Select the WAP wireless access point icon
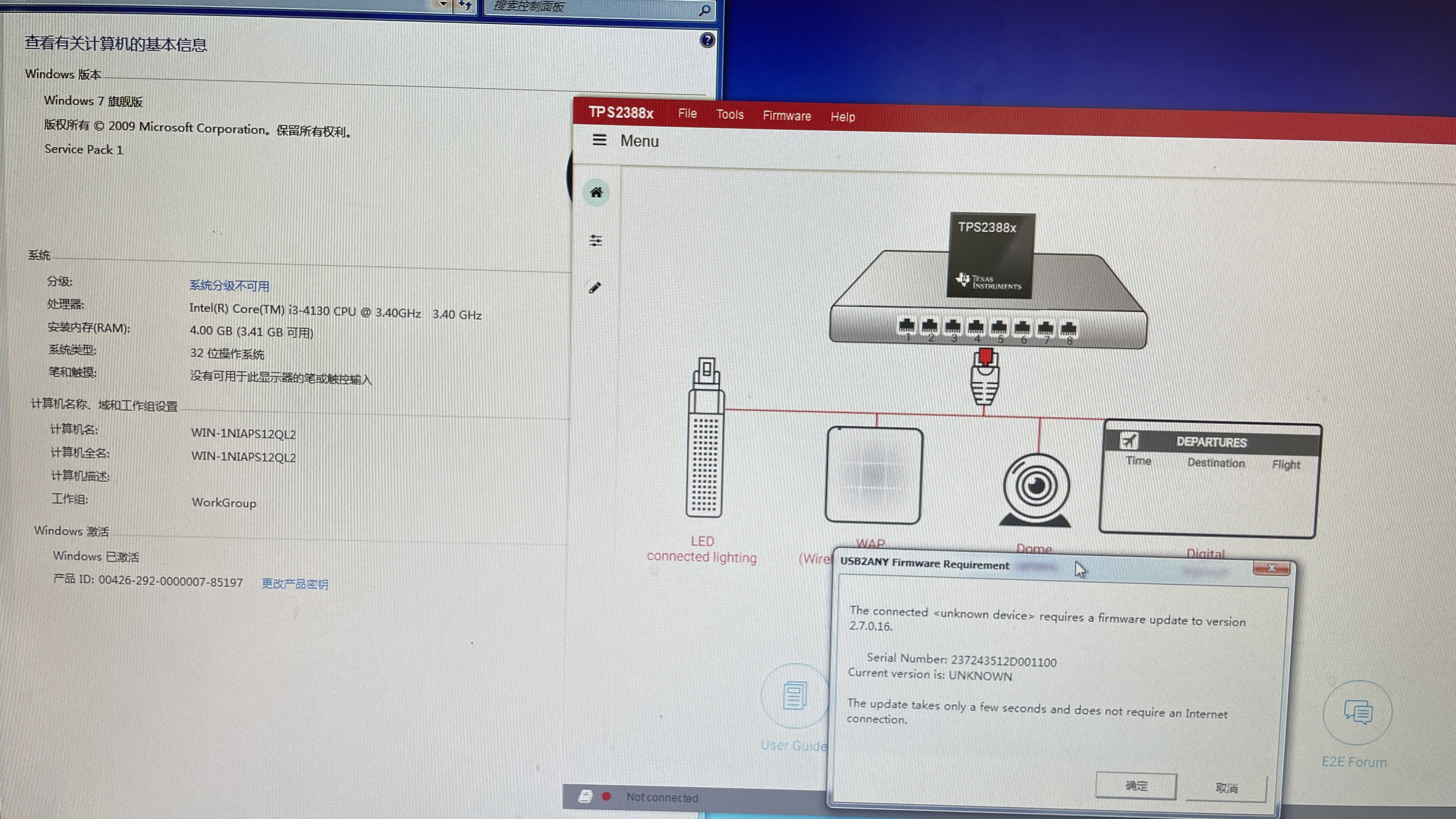This screenshot has height=819, width=1456. point(873,475)
